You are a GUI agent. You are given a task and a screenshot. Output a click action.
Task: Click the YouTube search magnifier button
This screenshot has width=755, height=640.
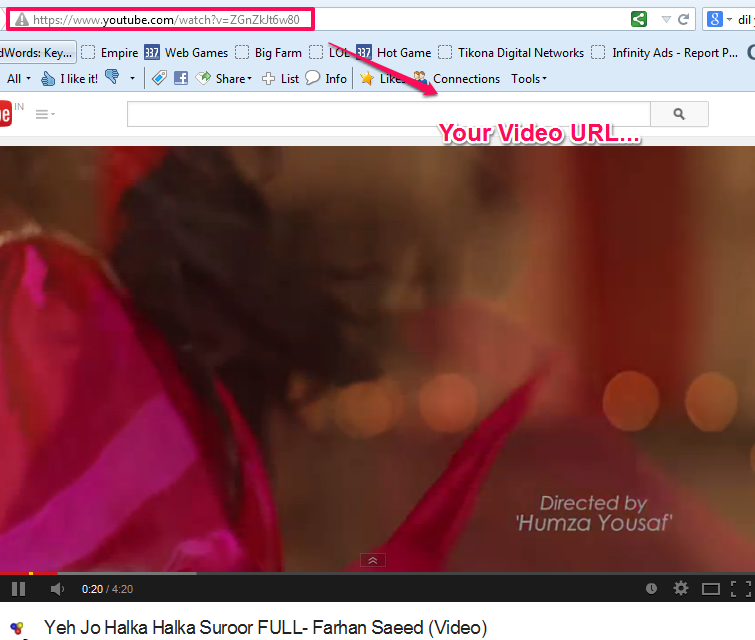(679, 114)
